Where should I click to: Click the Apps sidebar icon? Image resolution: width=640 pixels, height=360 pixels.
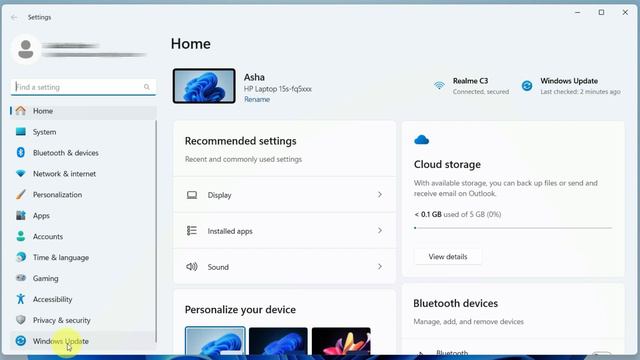pos(20,215)
